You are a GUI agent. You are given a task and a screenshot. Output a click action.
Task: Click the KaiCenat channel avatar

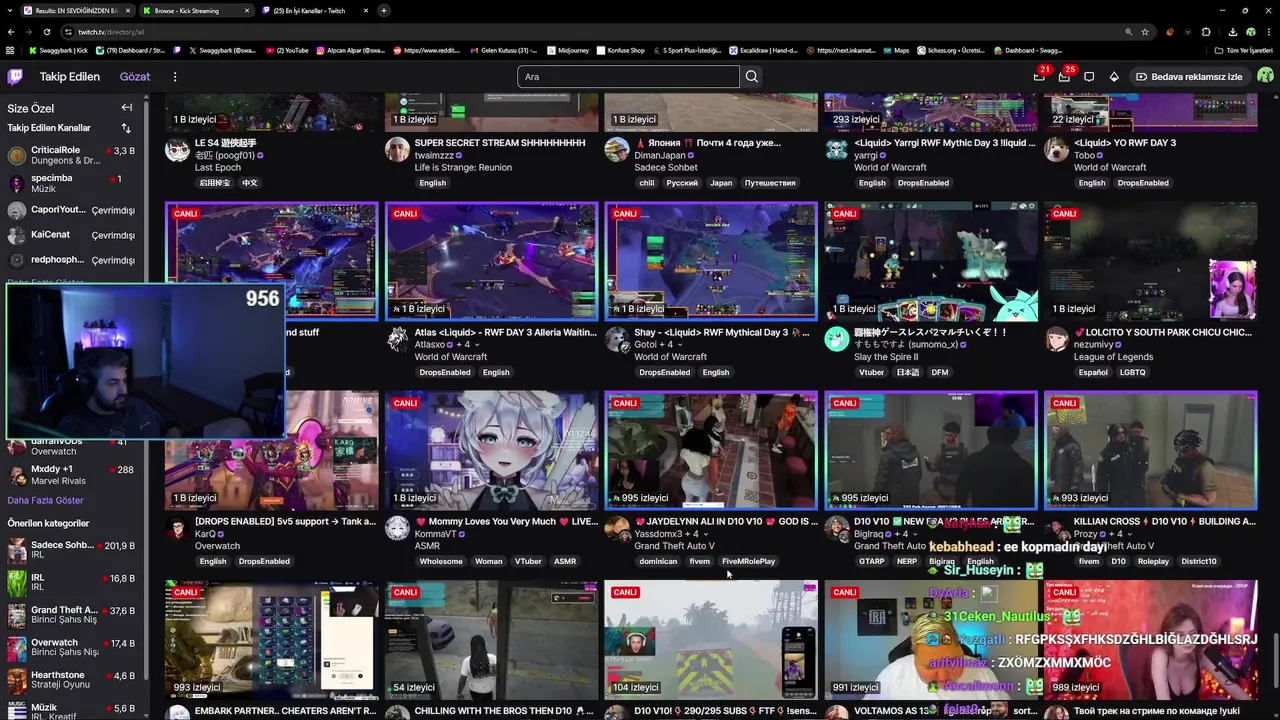[x=17, y=236]
